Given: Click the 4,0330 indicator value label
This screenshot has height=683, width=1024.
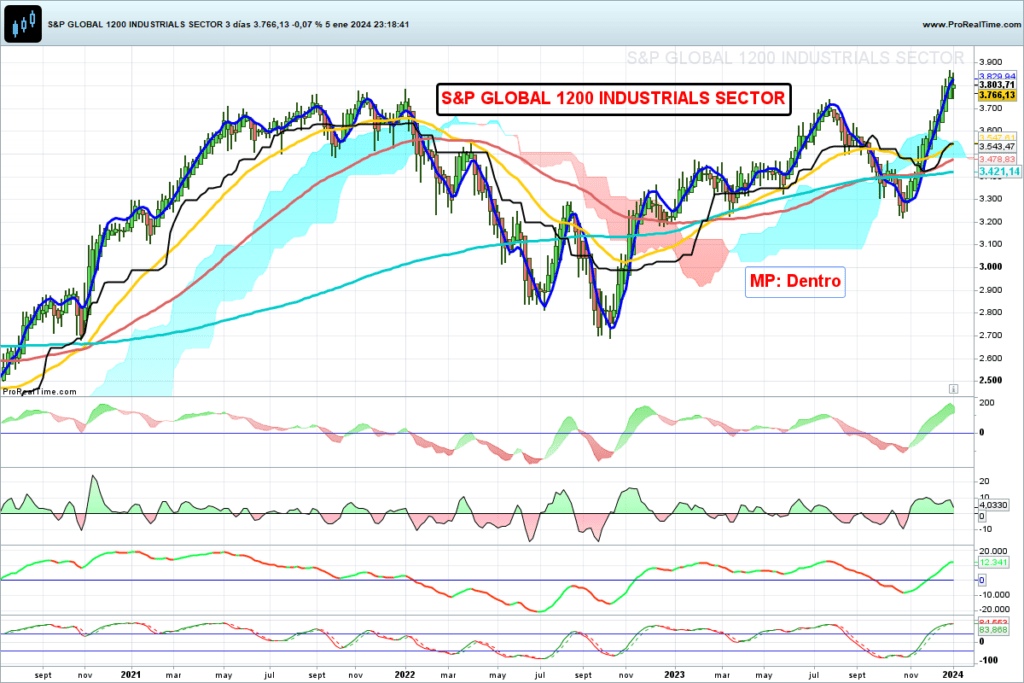Looking at the screenshot, I should click(993, 505).
